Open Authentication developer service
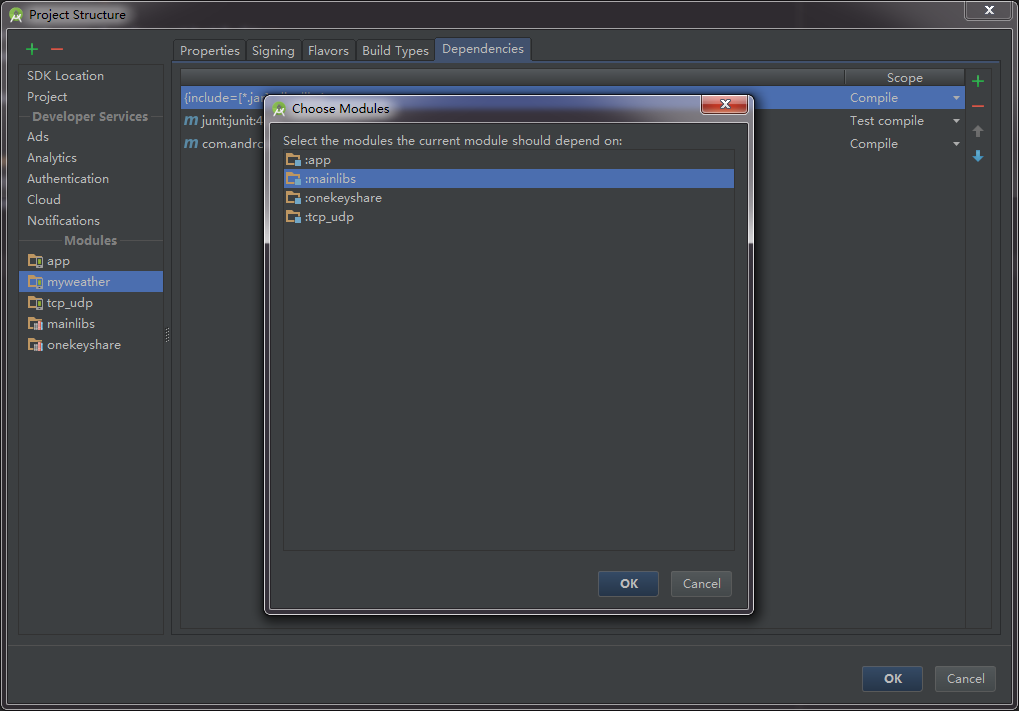The image size is (1019, 711). coord(68,179)
